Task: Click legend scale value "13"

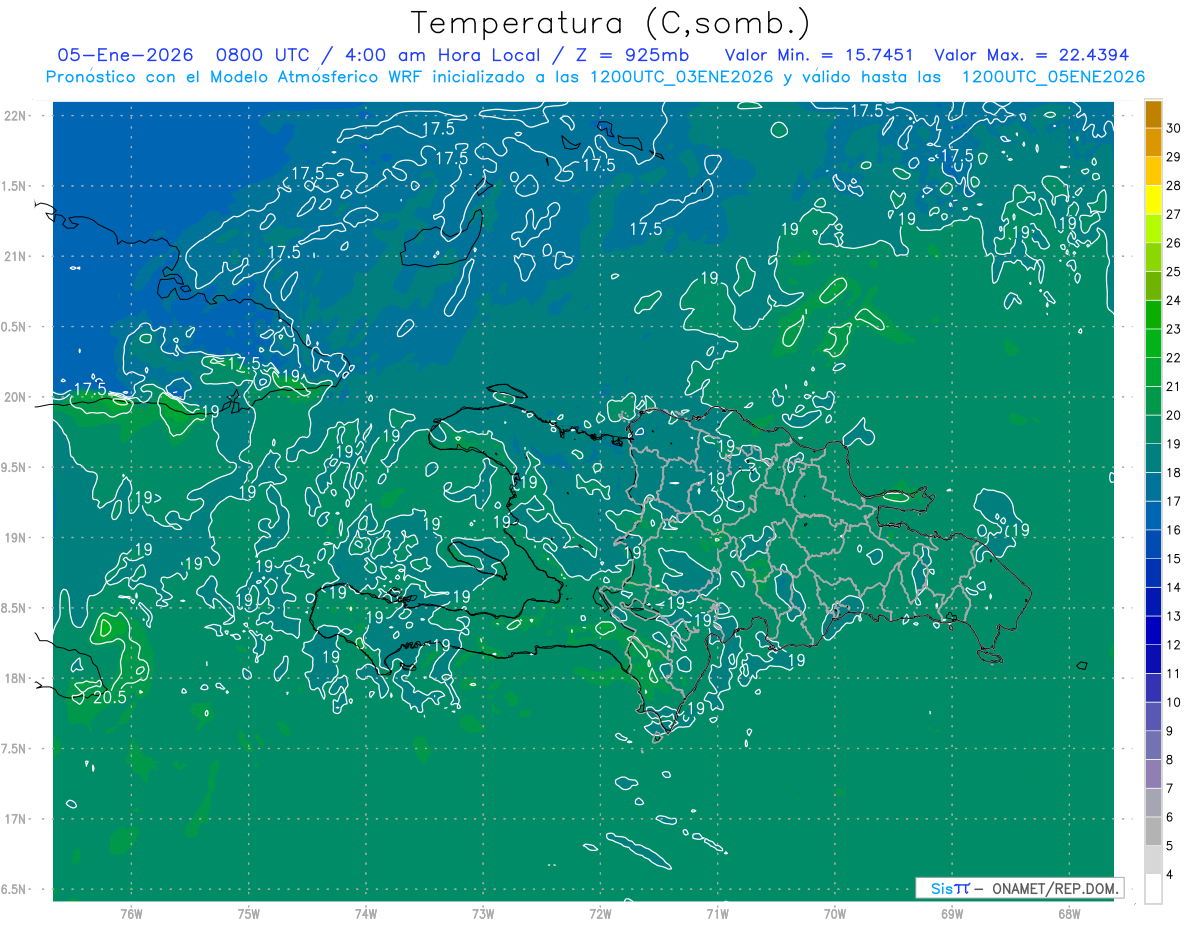Action: tap(1174, 616)
